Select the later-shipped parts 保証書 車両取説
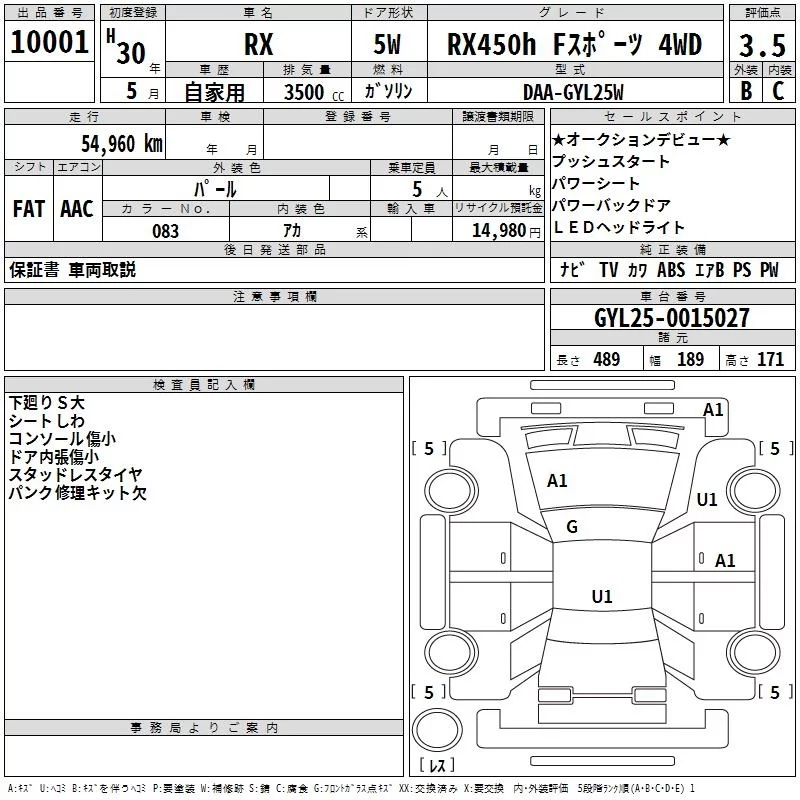Image resolution: width=800 pixels, height=800 pixels. tap(72, 269)
